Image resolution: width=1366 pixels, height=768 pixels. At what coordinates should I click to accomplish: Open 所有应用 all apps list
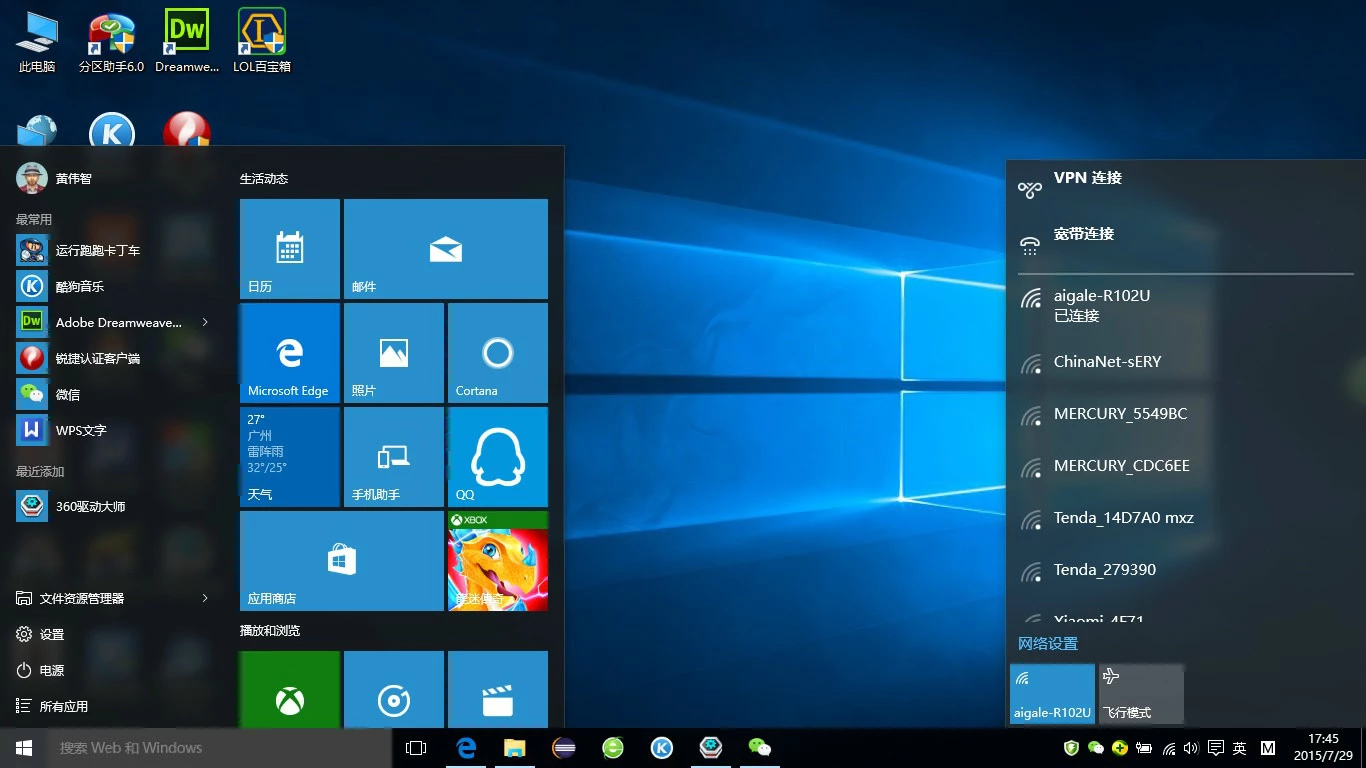63,706
